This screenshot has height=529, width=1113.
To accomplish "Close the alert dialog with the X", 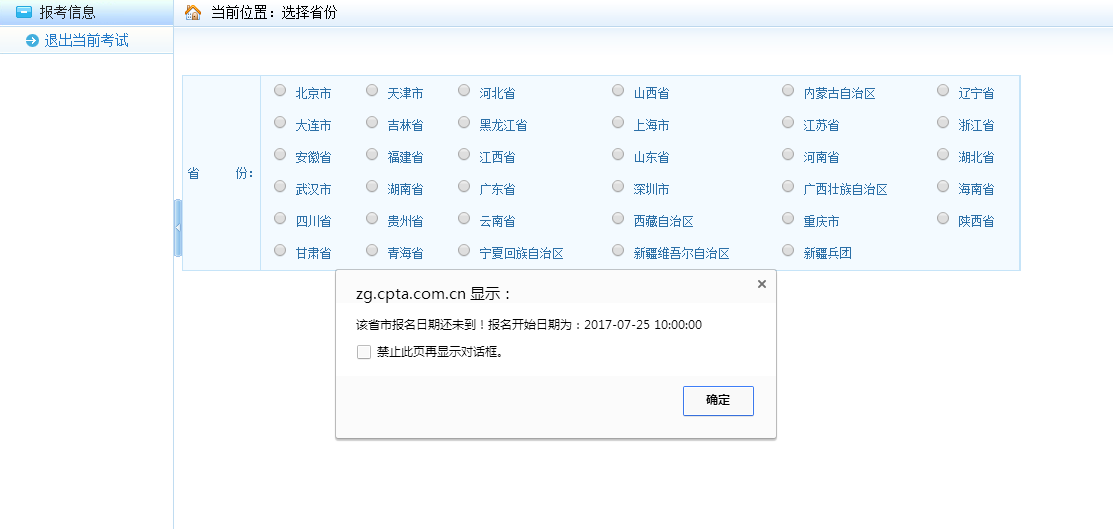I will tap(761, 284).
